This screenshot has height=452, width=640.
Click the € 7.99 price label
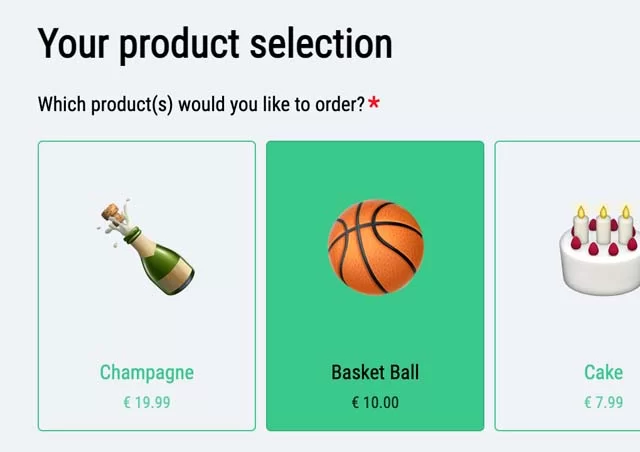click(x=604, y=403)
